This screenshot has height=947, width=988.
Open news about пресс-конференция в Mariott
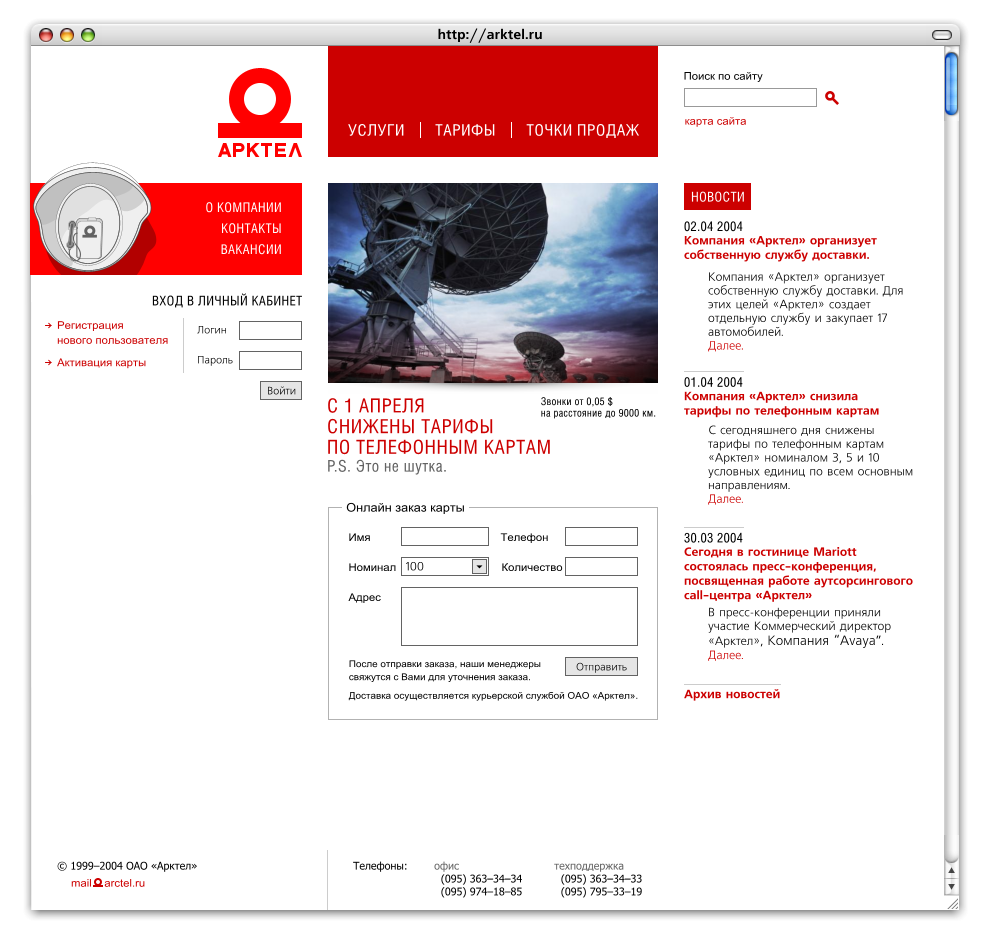tap(798, 573)
